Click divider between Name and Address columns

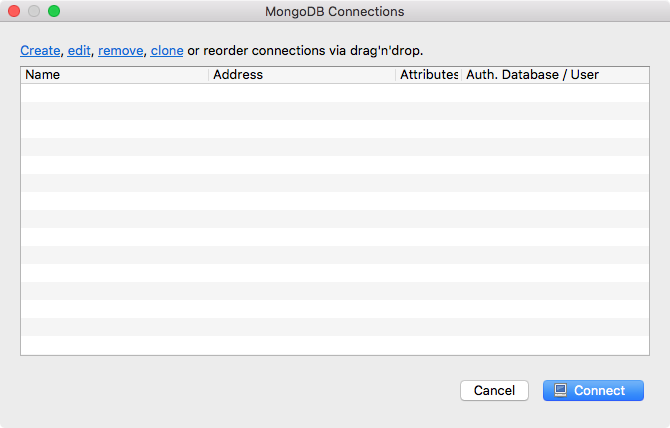(209, 75)
